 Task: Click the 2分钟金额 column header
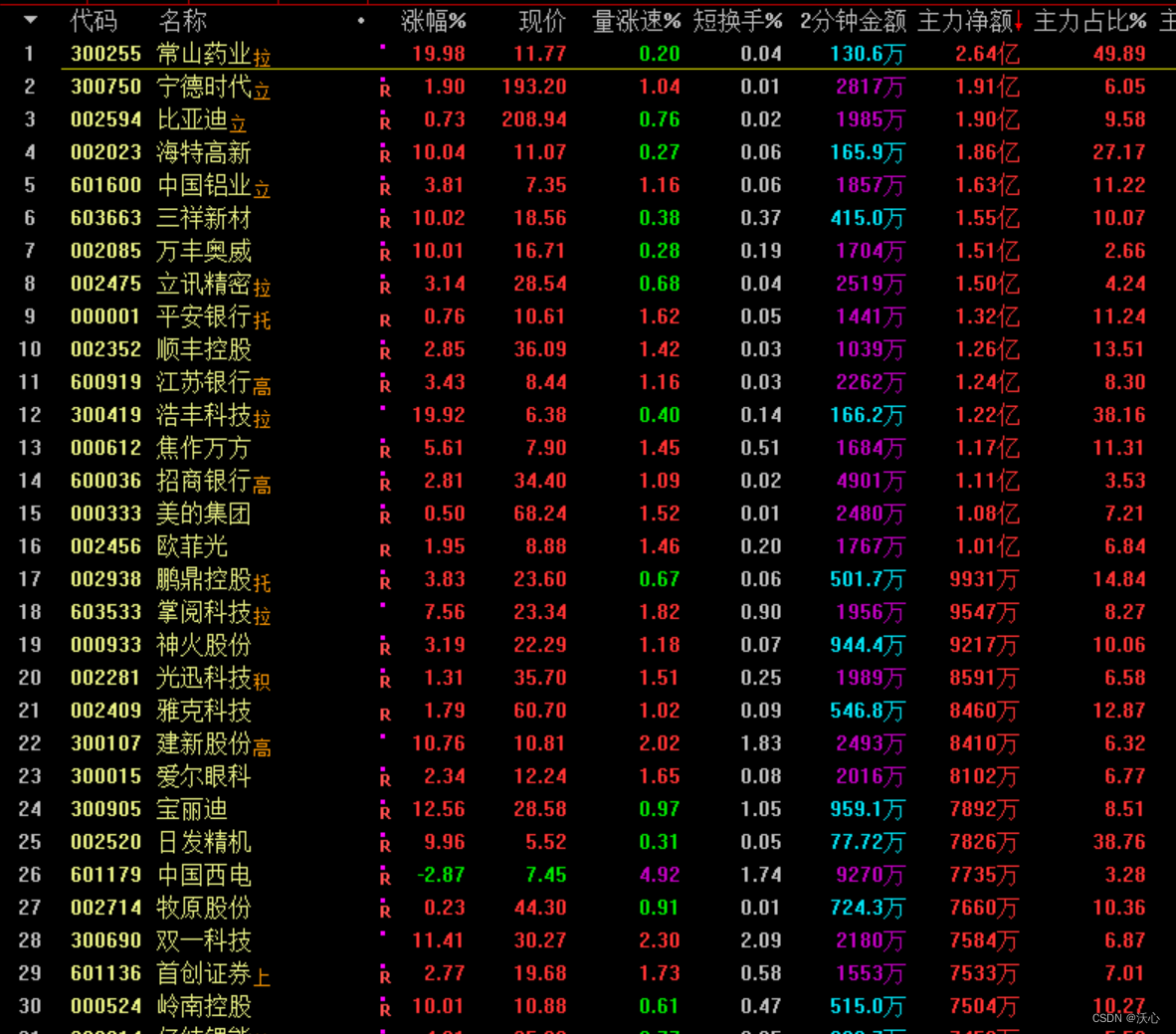[853, 21]
